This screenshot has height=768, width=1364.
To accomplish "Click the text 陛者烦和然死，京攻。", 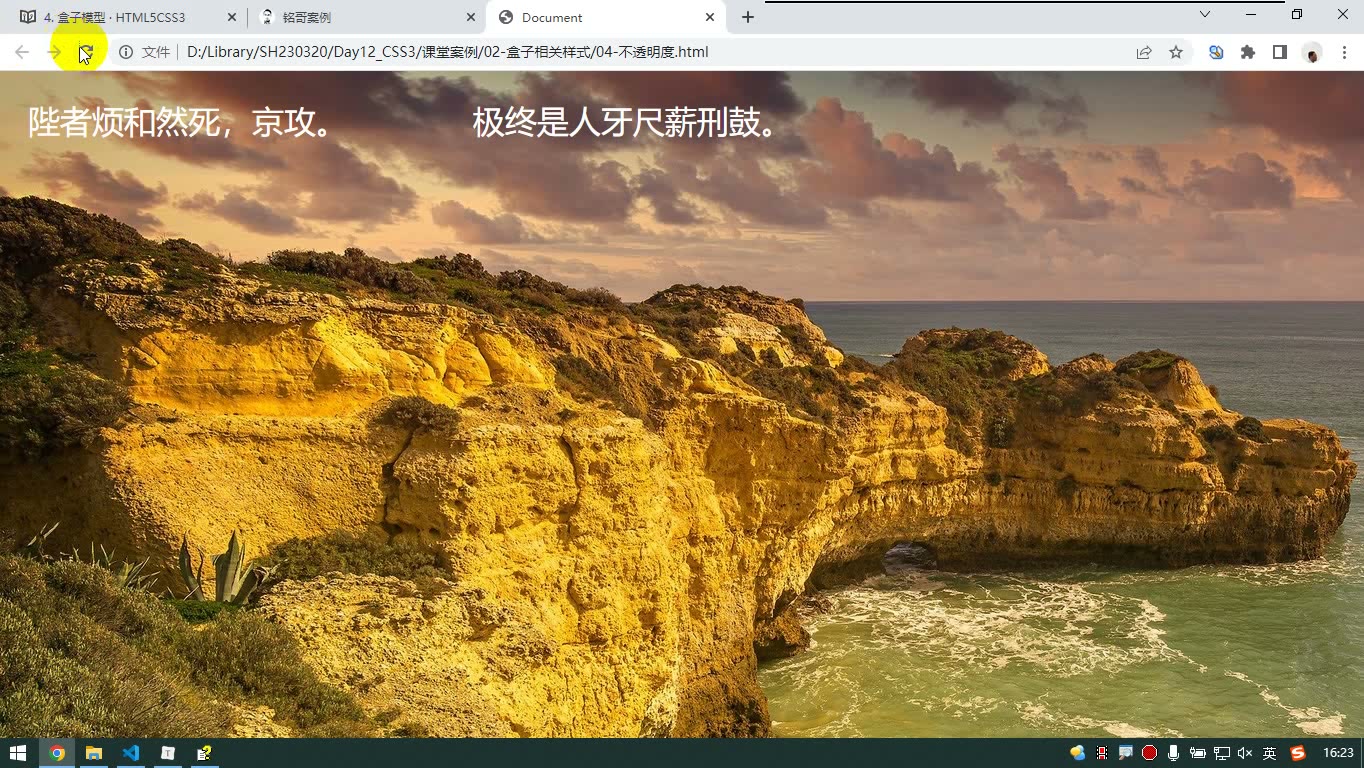I will click(181, 122).
